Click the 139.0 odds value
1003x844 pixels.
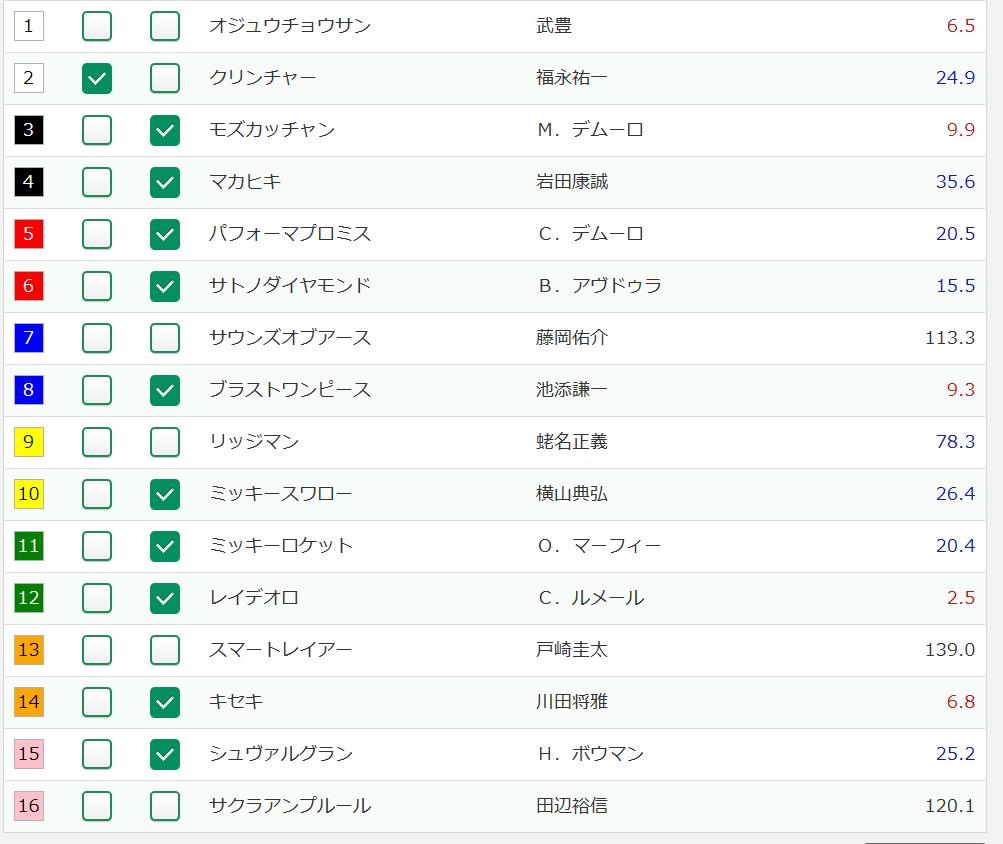950,650
